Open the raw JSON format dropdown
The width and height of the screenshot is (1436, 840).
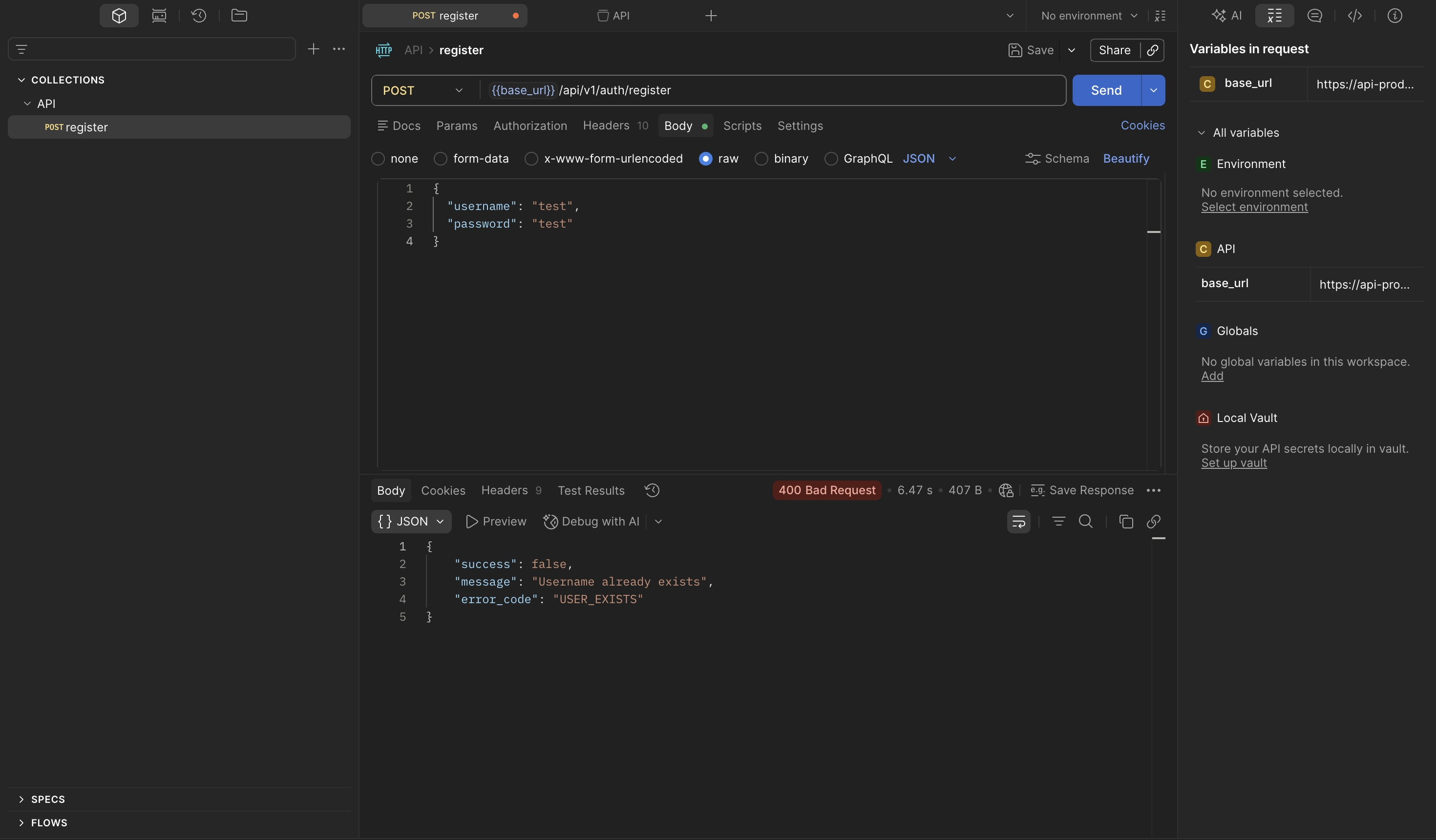pyautogui.click(x=929, y=158)
